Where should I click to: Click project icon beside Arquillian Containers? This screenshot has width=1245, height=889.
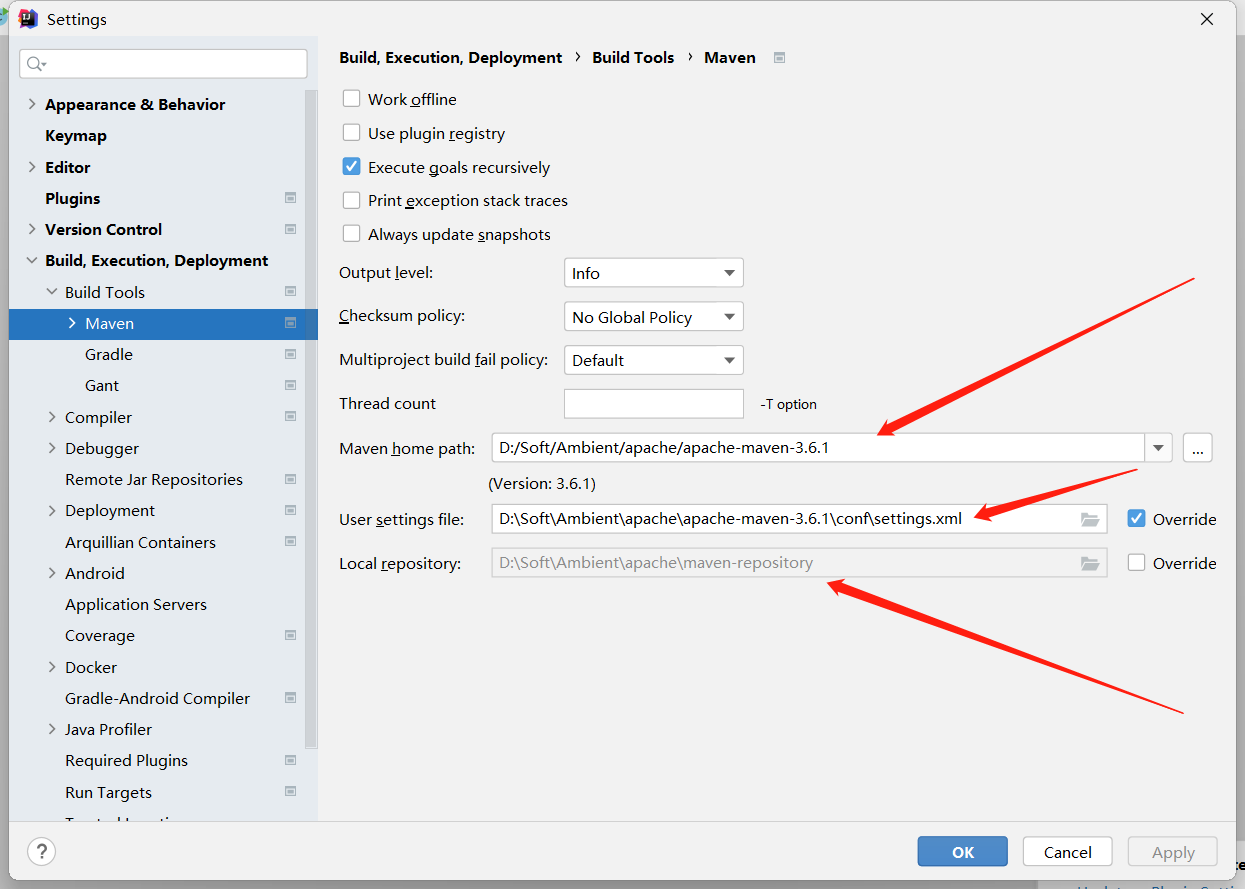coord(290,542)
